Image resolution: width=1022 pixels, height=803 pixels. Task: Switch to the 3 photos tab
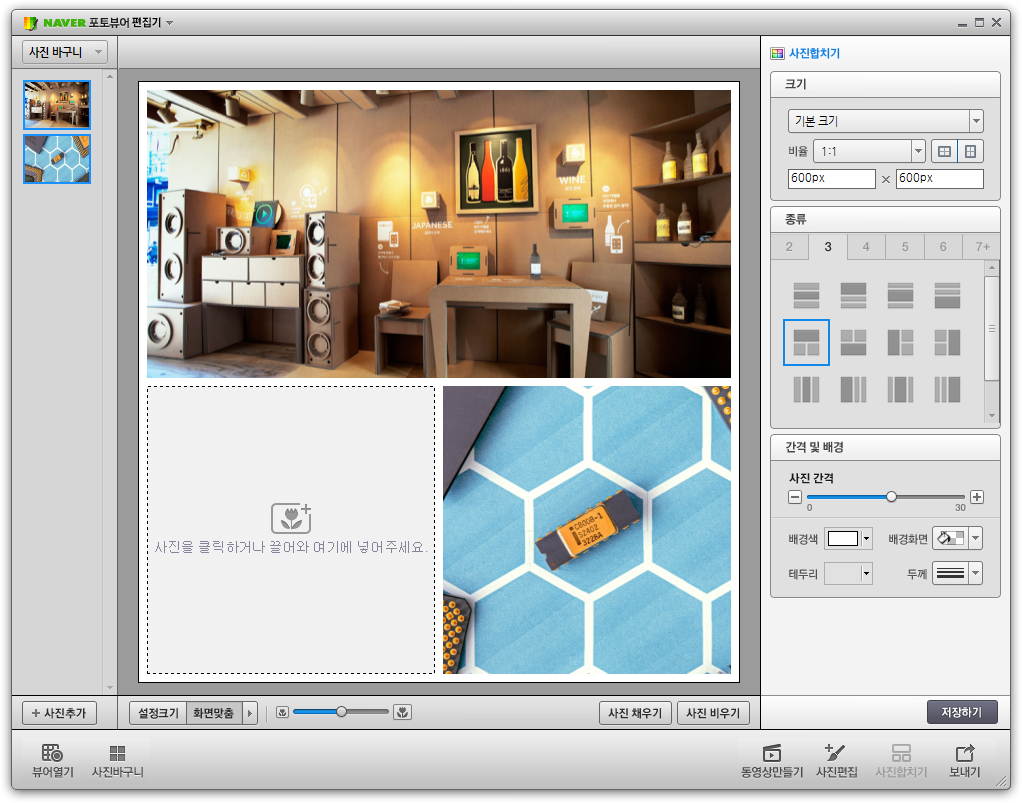coord(828,246)
